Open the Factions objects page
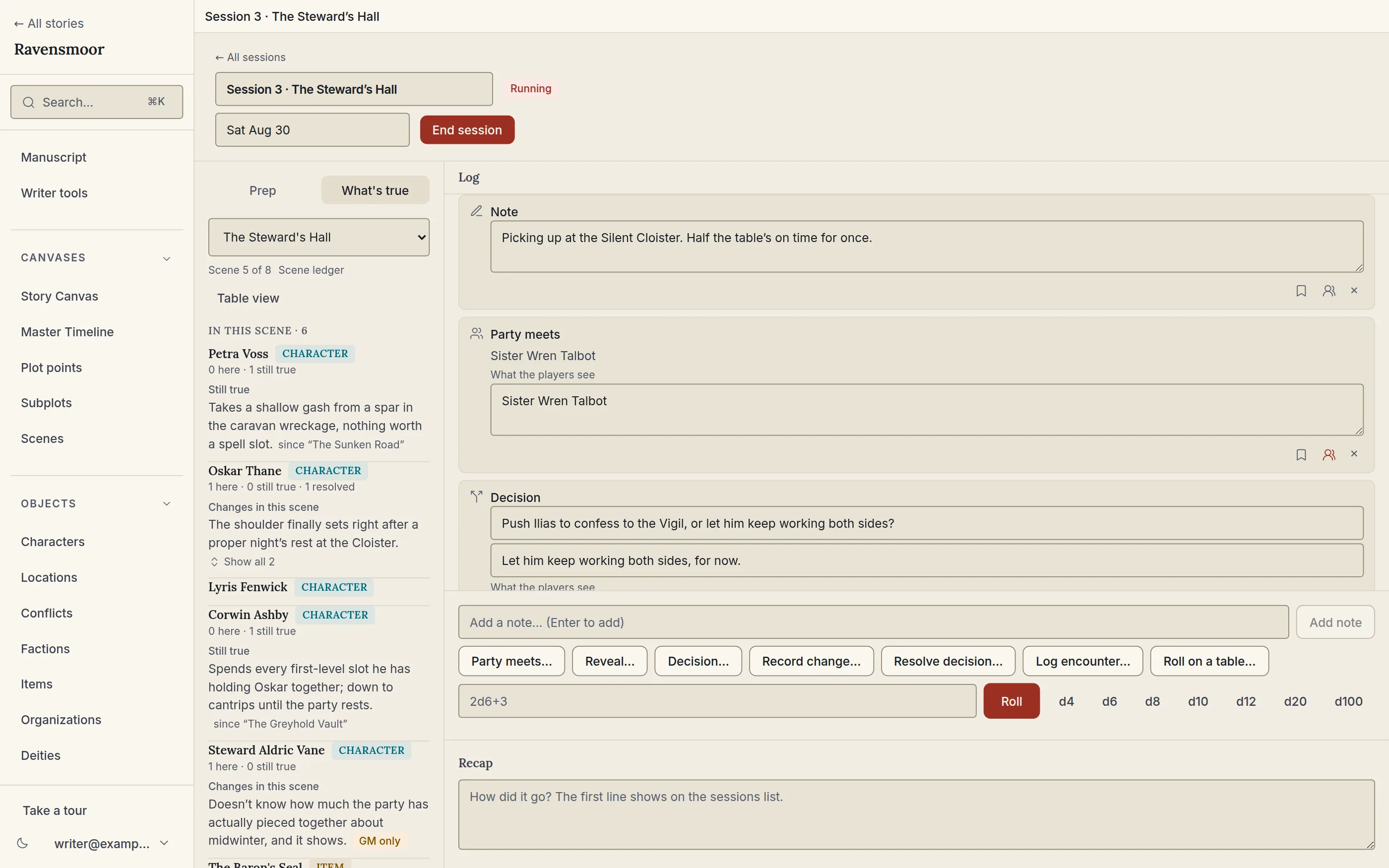This screenshot has width=1389, height=868. (x=45, y=649)
